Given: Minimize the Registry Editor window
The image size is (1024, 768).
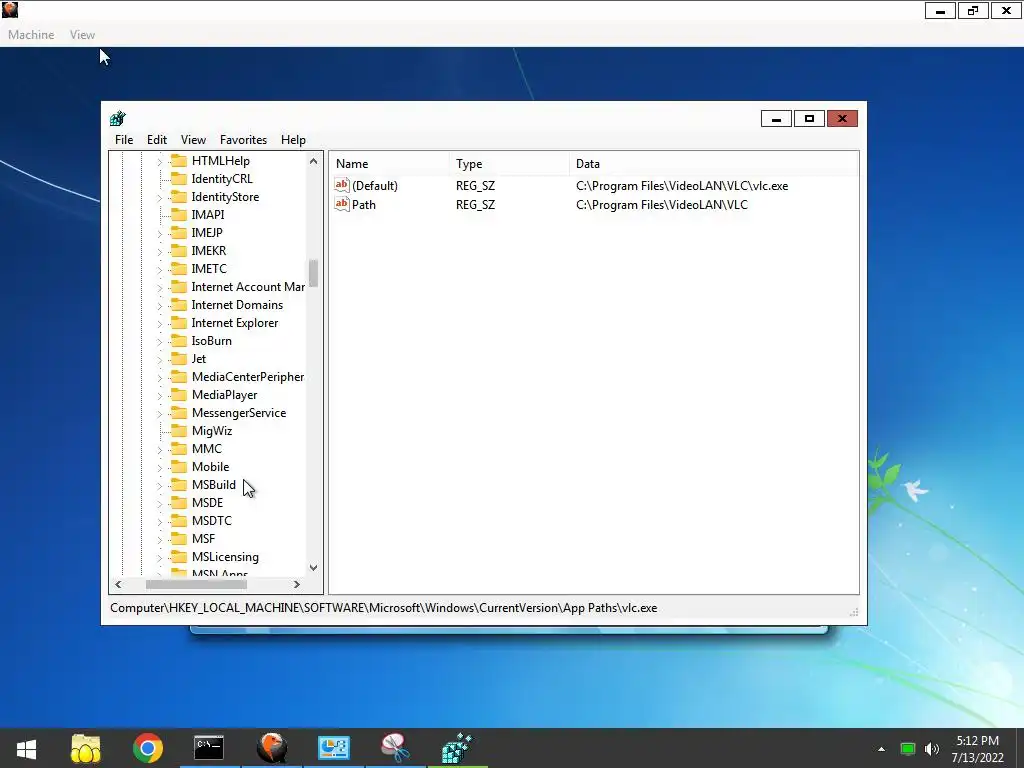Looking at the screenshot, I should (776, 118).
